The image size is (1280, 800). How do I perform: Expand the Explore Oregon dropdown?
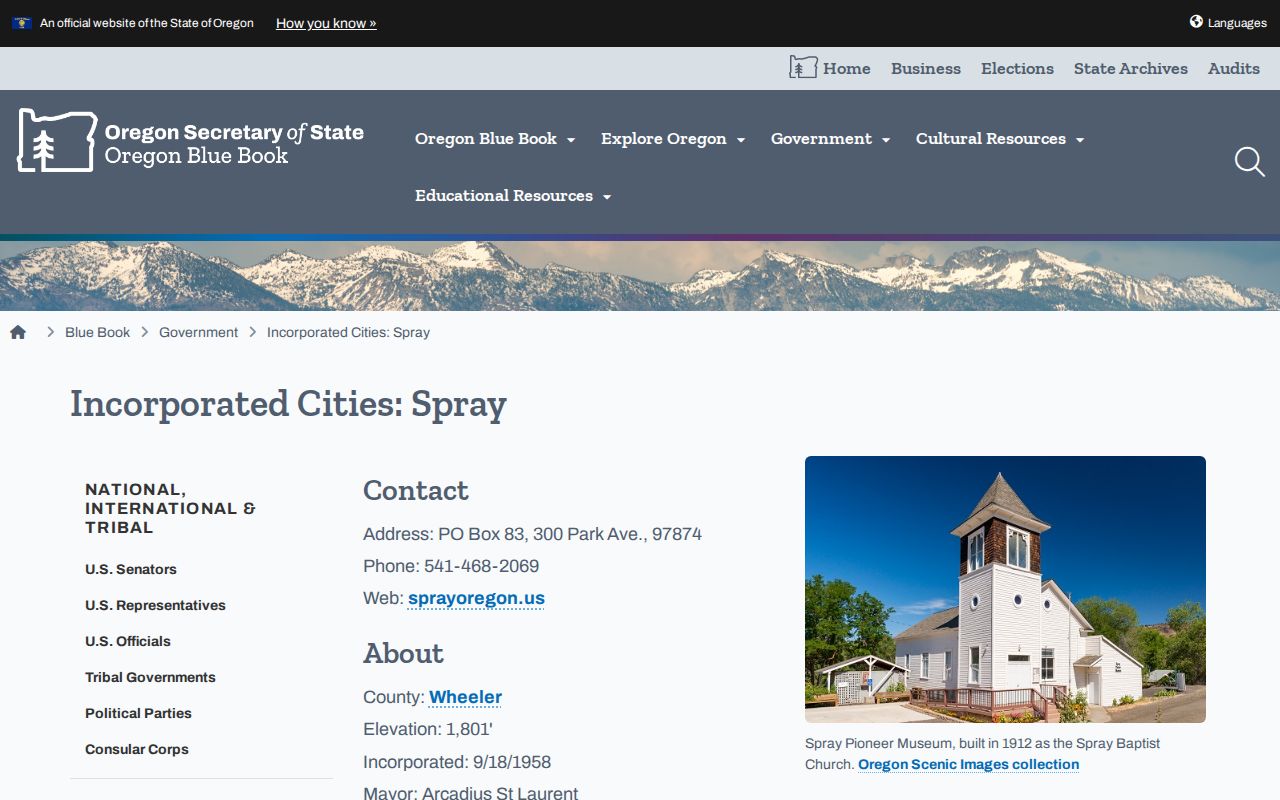click(x=673, y=139)
